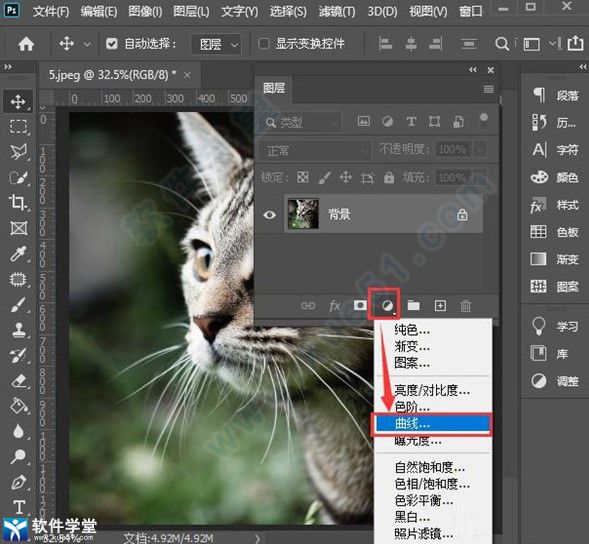Viewport: 589px width, 544px height.
Task: Open the 颜色 panel button
Action: pos(554,177)
